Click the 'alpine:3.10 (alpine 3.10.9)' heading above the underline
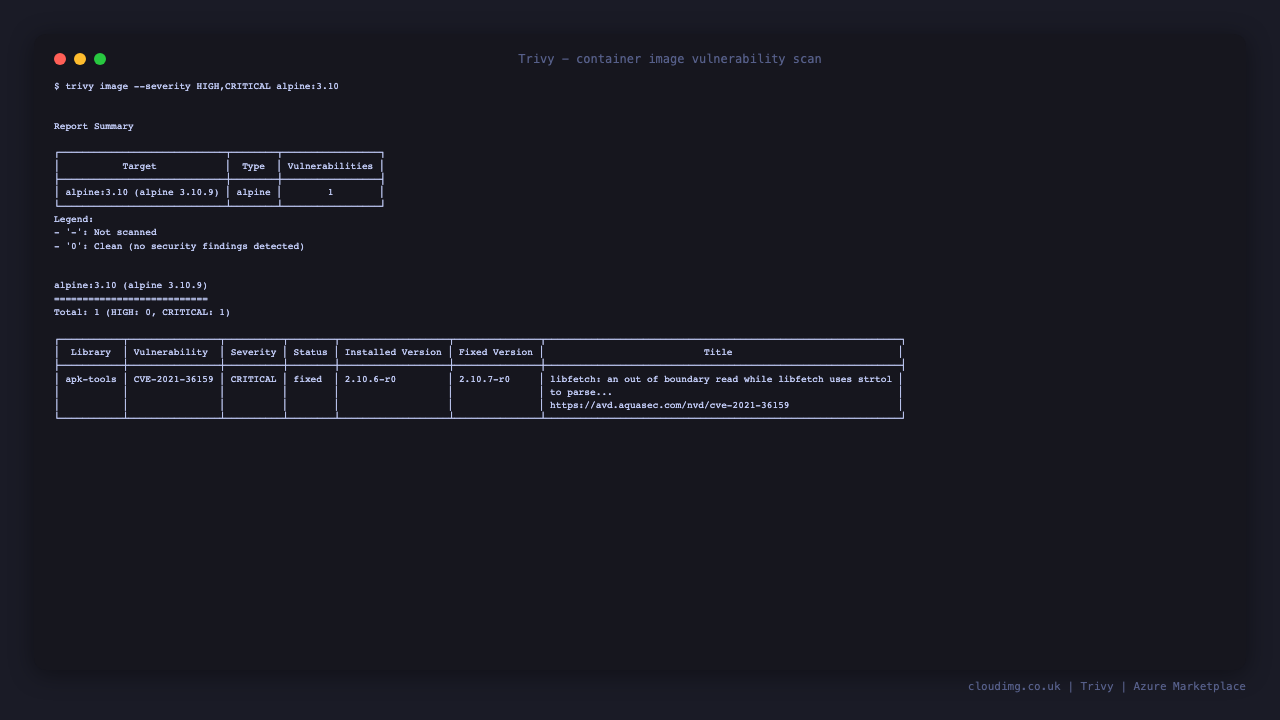Screen dimensions: 1280x720 coord(131,285)
